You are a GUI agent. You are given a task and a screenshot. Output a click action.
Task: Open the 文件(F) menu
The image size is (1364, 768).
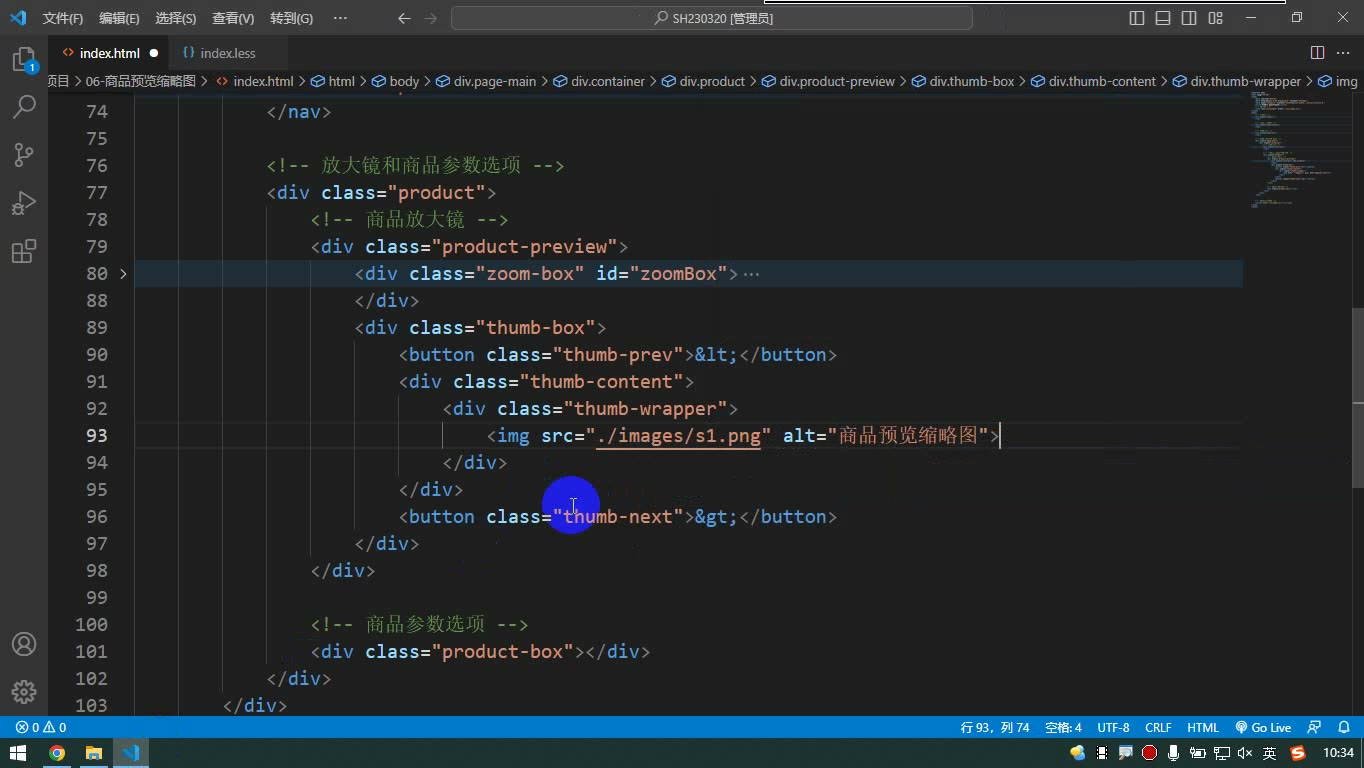63,18
